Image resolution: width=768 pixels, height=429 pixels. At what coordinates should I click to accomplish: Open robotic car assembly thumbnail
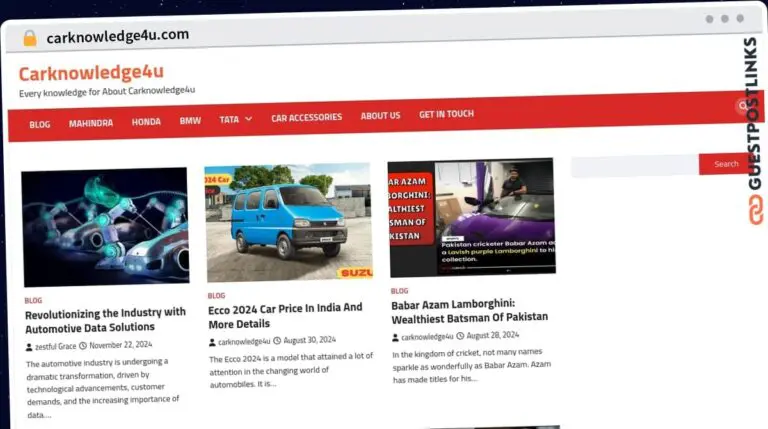coord(105,227)
